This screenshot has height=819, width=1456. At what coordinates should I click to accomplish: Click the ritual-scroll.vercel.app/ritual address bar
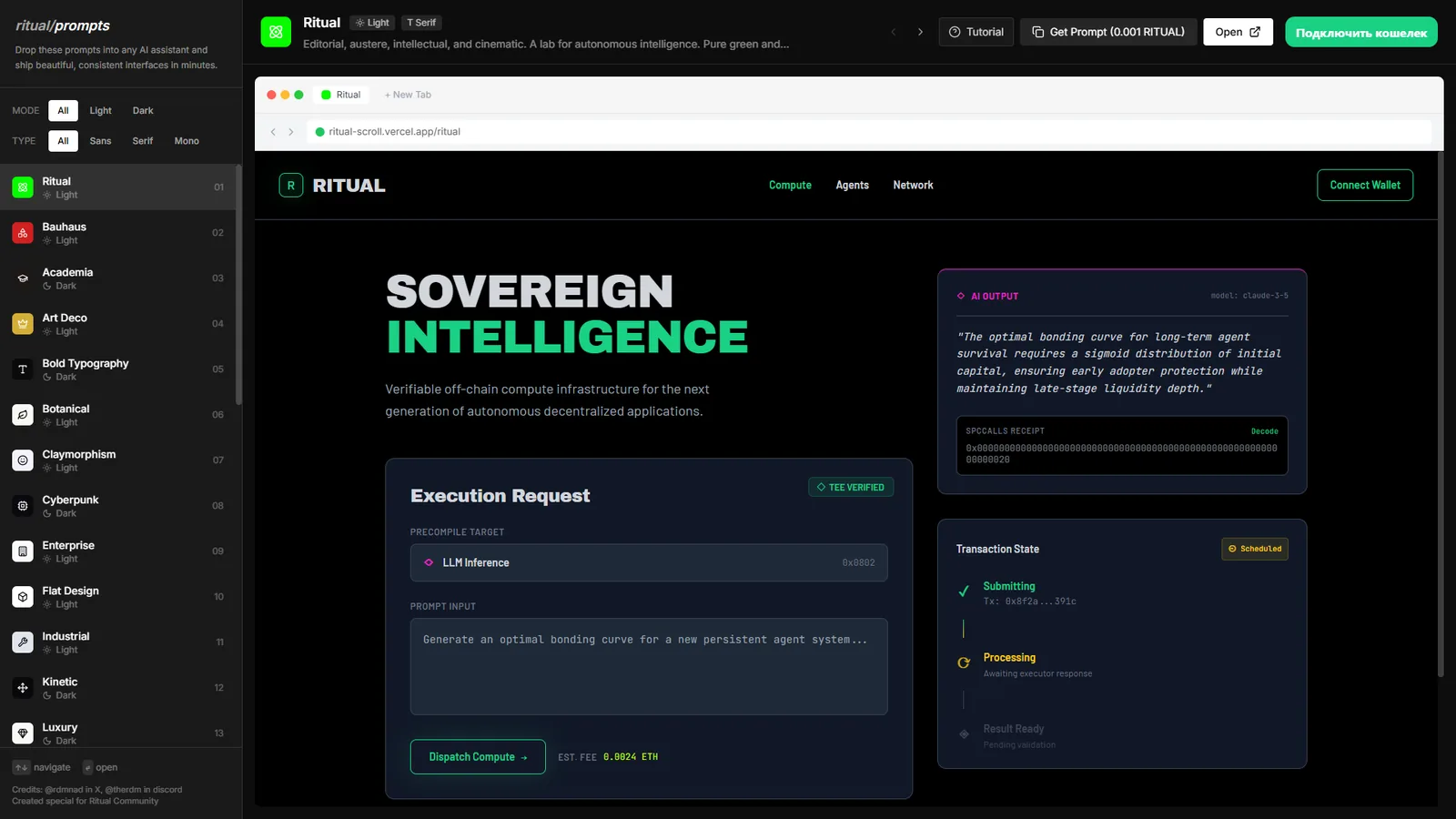[x=869, y=132]
